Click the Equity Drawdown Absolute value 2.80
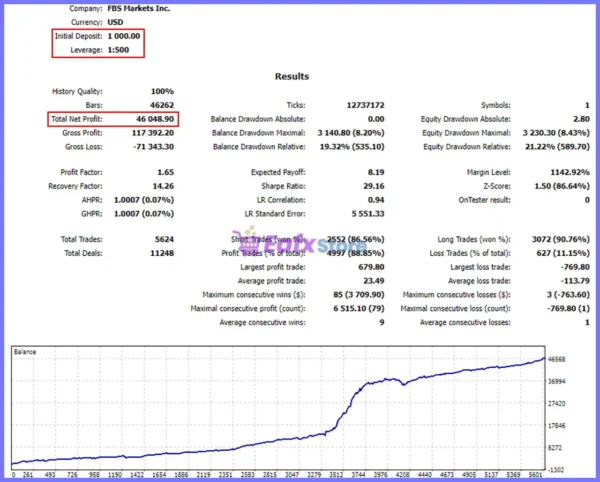This screenshot has width=600, height=482. pos(581,119)
